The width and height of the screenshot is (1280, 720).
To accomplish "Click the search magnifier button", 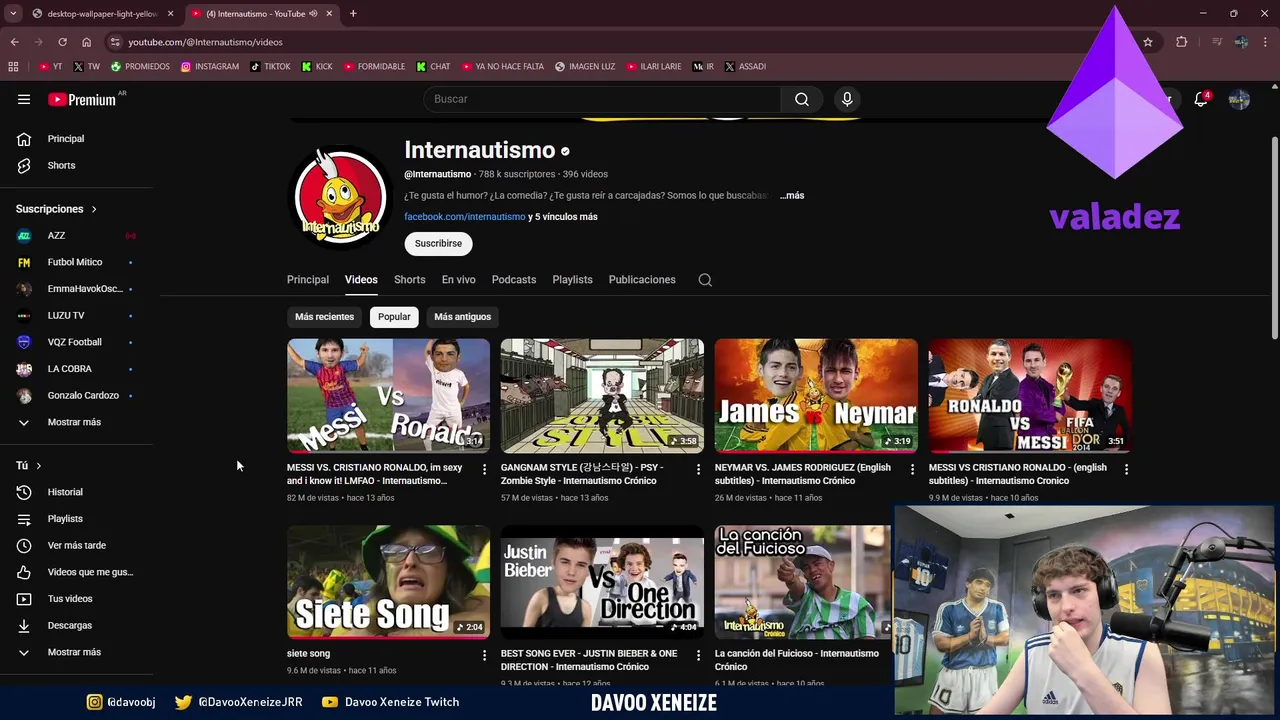I will click(x=802, y=99).
